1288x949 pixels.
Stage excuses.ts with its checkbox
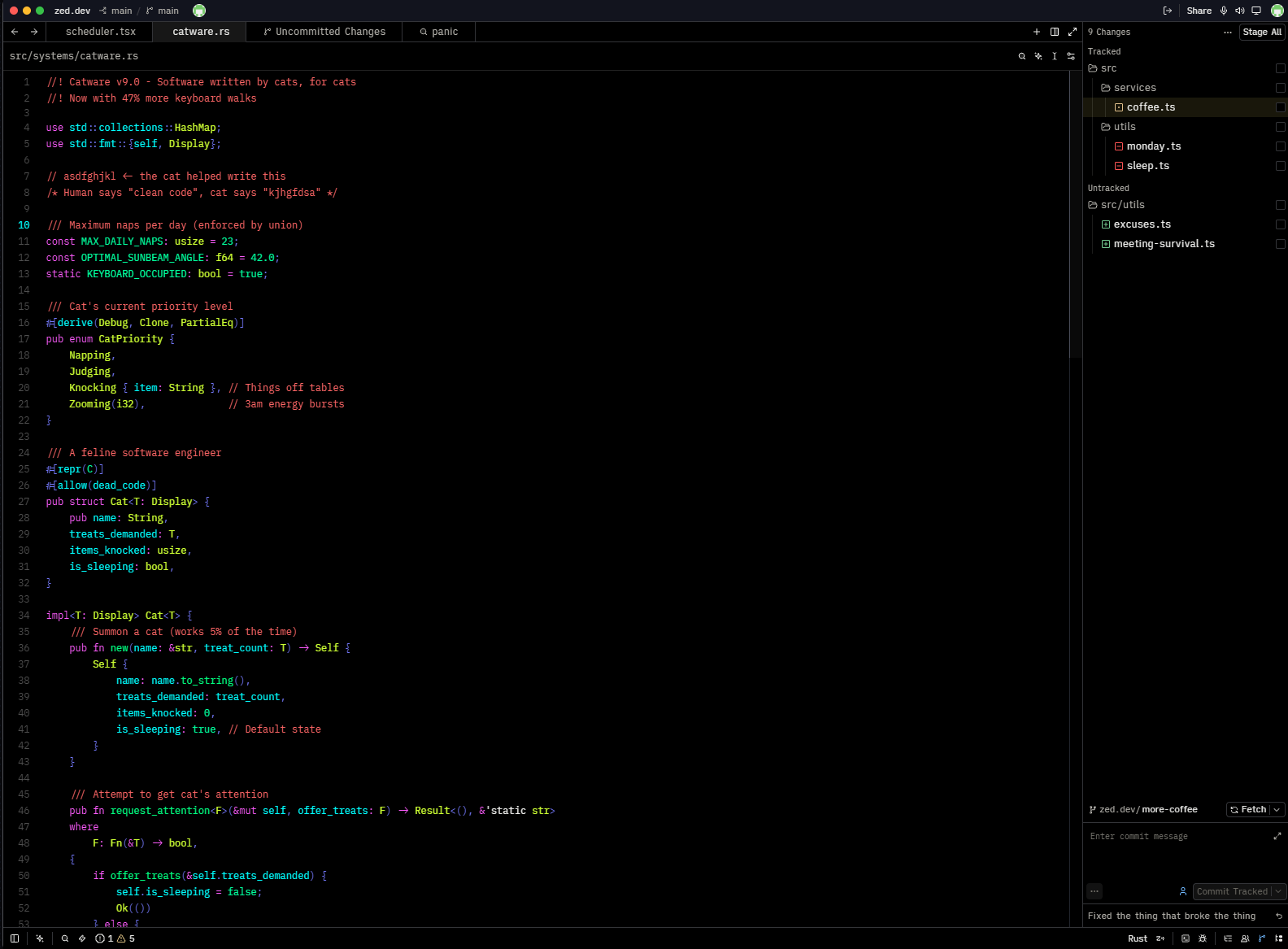(1281, 224)
